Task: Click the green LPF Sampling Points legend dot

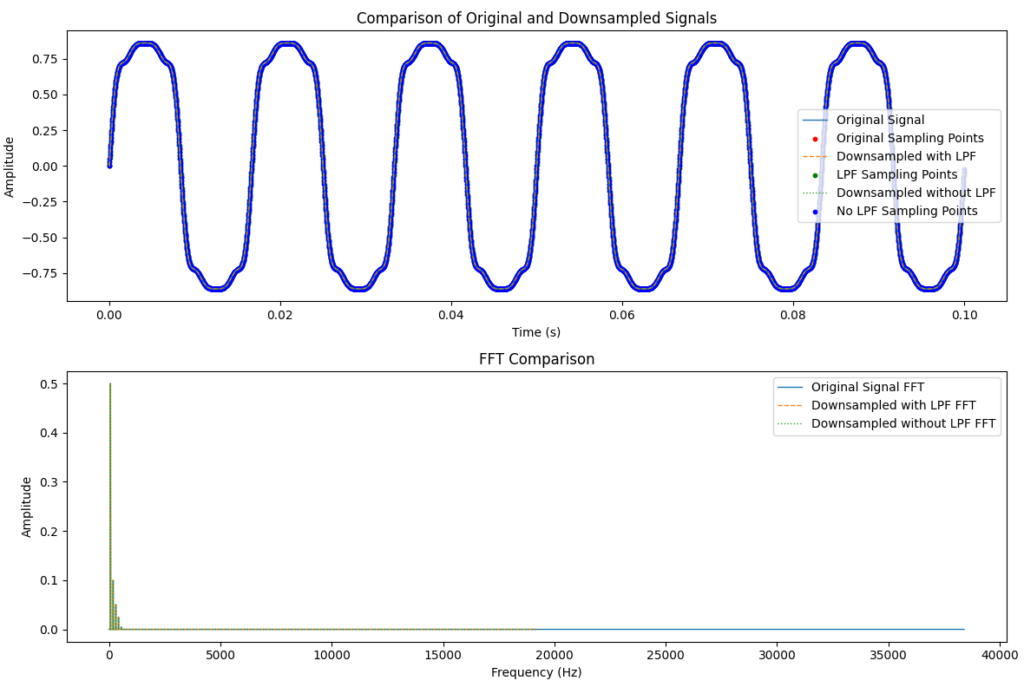Action: click(x=815, y=175)
